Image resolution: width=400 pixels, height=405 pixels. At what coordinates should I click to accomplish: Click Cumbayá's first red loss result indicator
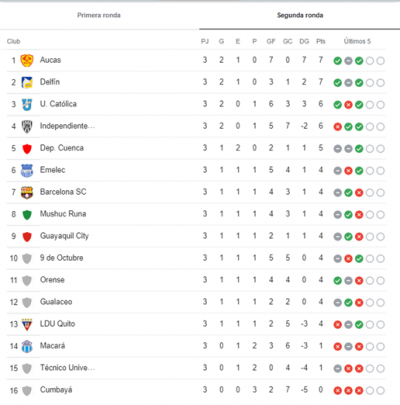pos(338,390)
